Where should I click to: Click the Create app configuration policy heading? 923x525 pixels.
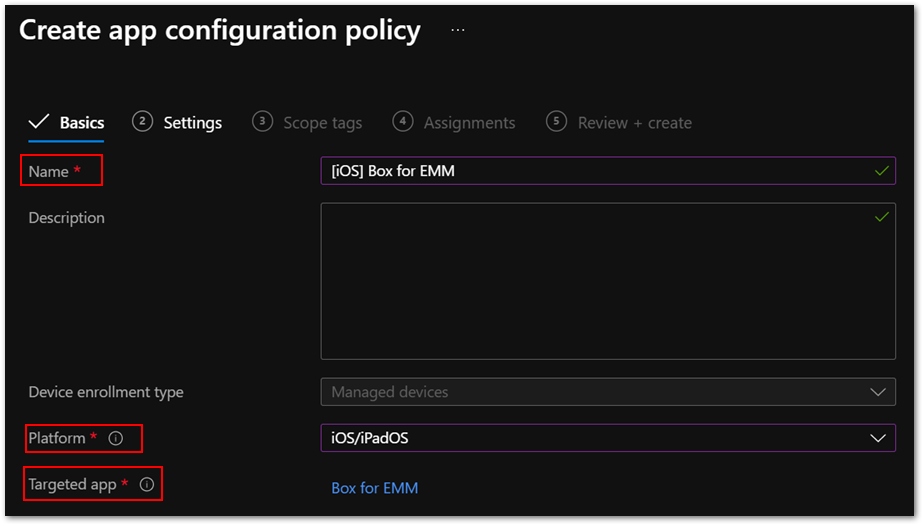(220, 30)
